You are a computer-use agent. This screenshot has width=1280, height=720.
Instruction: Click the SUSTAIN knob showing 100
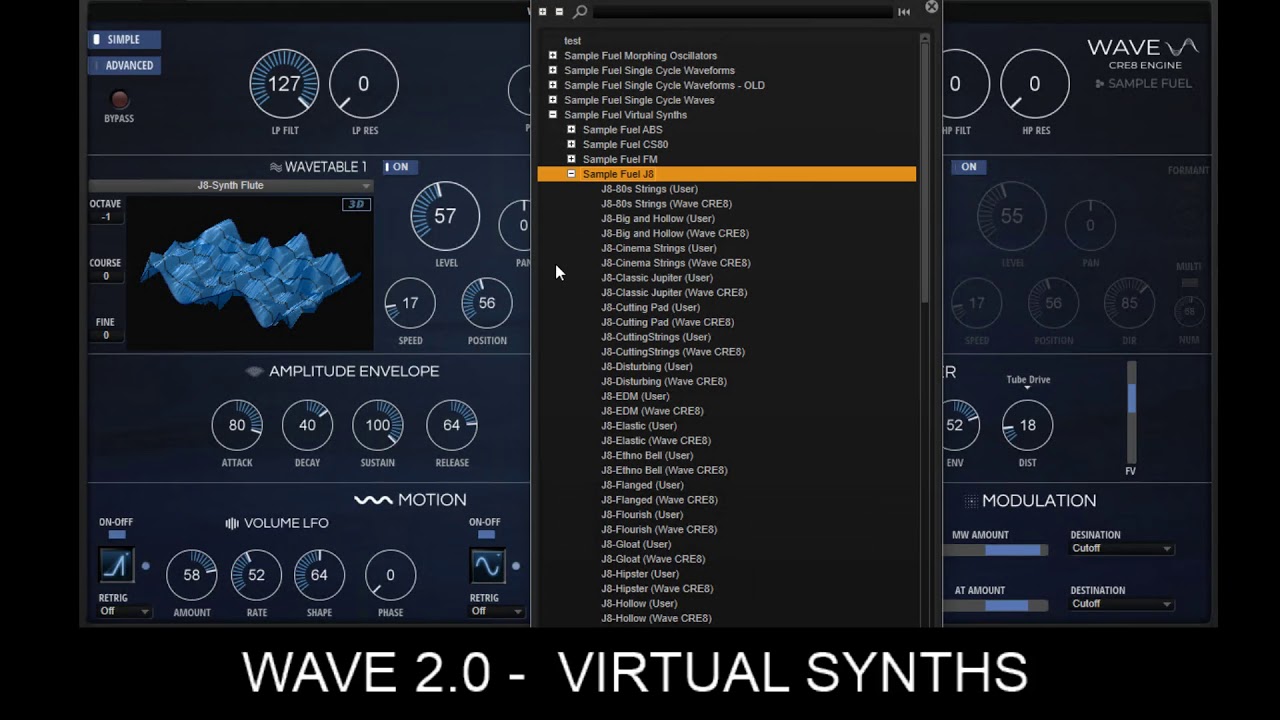pos(378,425)
